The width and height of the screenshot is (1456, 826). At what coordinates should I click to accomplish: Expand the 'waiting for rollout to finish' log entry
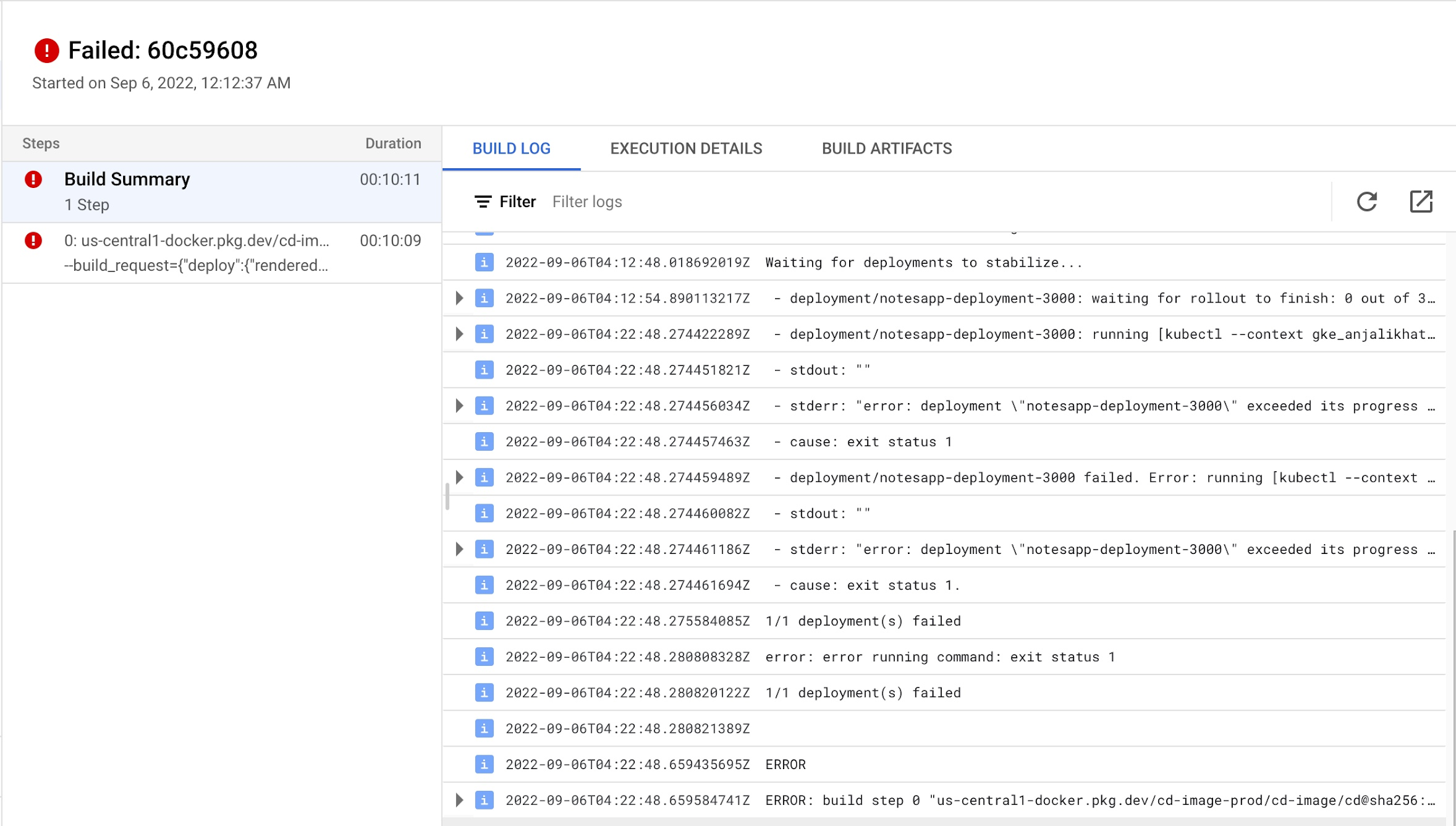(x=459, y=298)
